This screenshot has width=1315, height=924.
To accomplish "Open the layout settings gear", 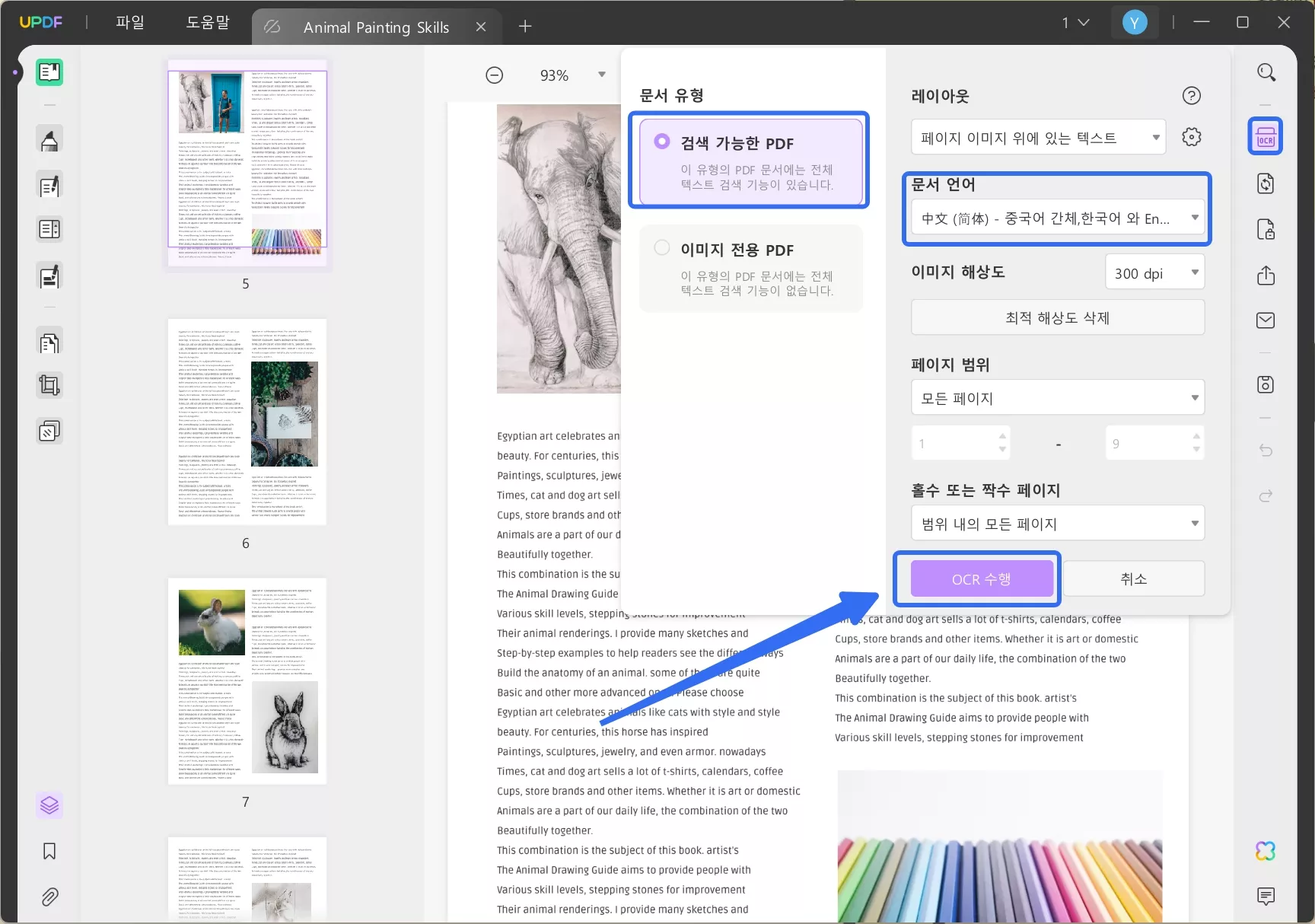I will (1192, 137).
